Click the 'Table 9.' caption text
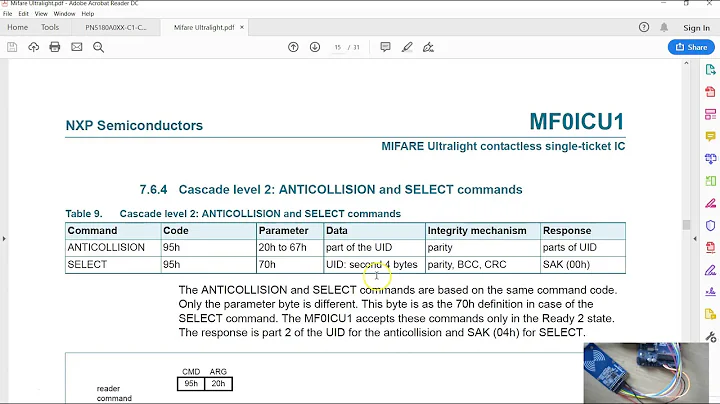 coord(84,213)
